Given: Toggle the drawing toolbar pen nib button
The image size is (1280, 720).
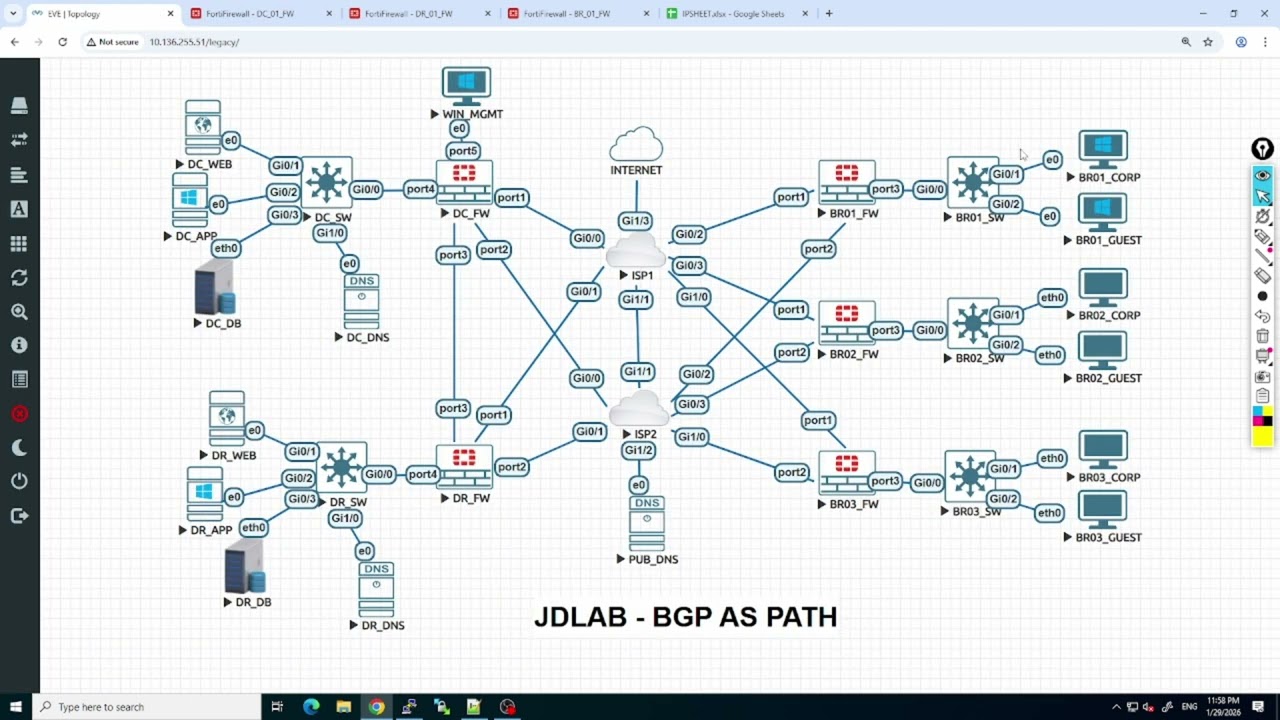Looking at the screenshot, I should point(1262,149).
